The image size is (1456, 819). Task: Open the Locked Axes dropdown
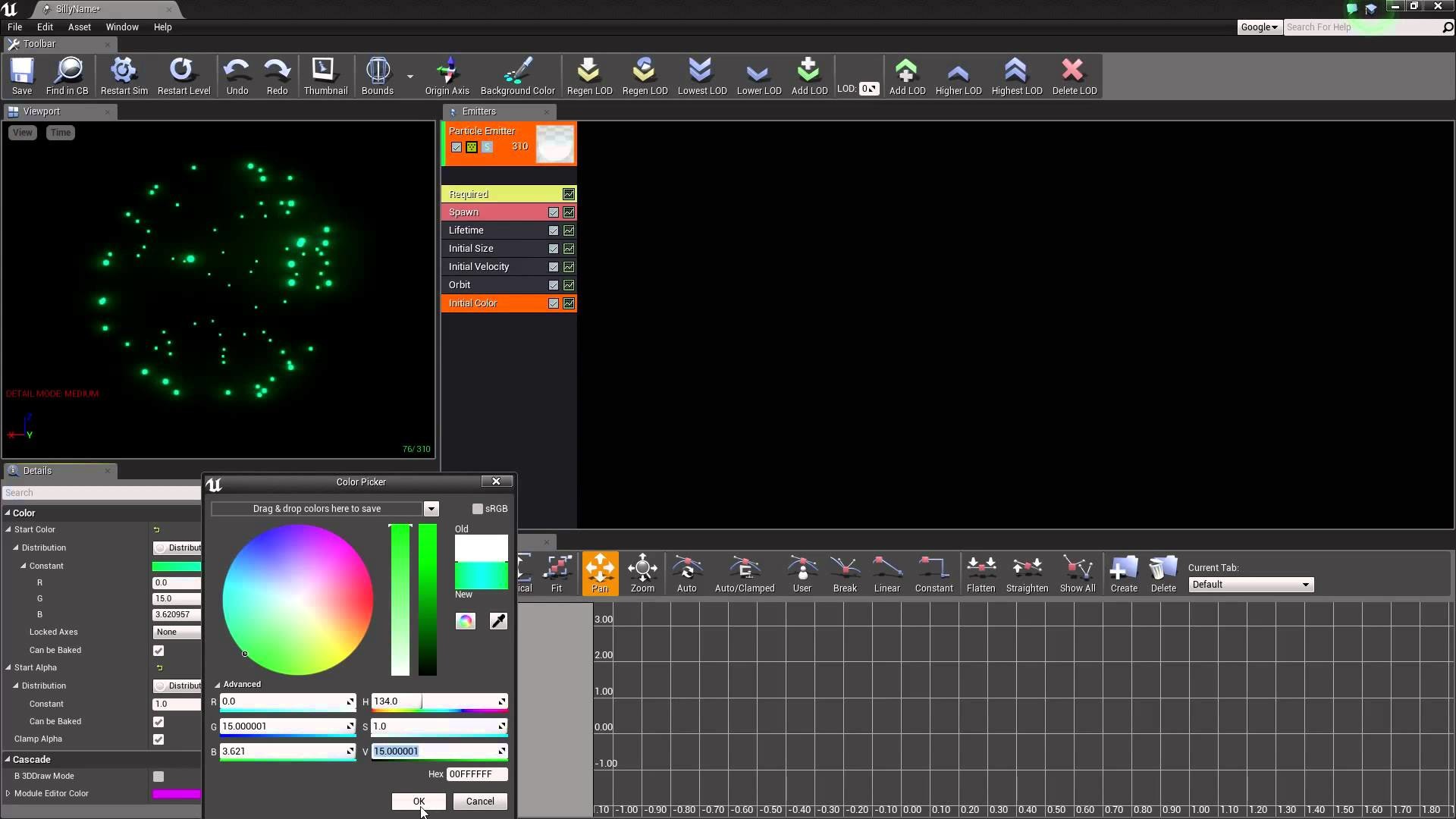(x=176, y=631)
